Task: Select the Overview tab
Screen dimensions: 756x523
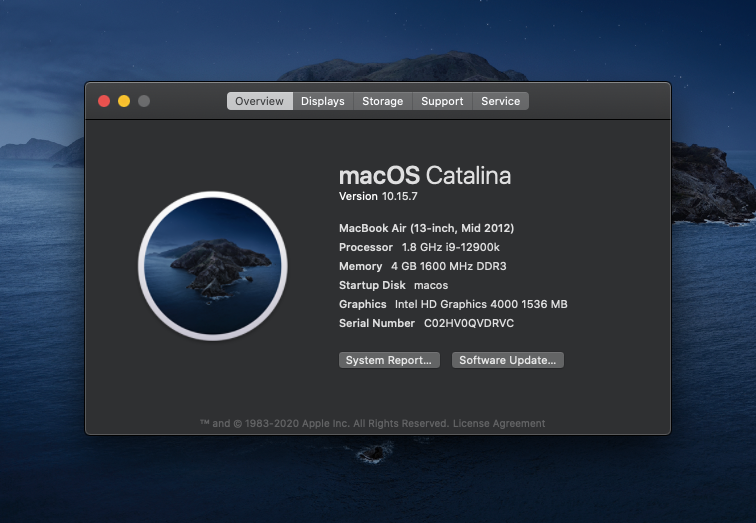Action: tap(259, 101)
